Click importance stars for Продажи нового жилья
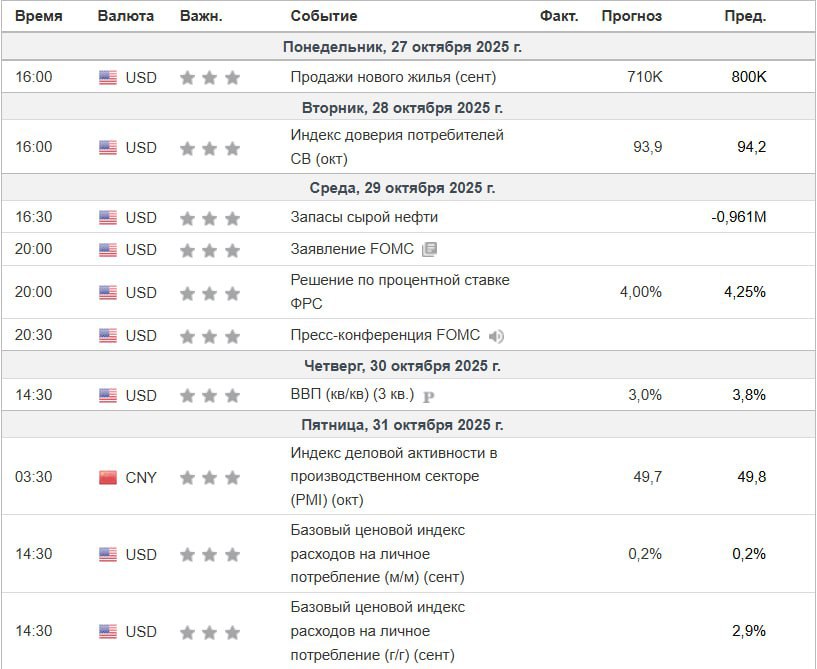 click(x=210, y=78)
